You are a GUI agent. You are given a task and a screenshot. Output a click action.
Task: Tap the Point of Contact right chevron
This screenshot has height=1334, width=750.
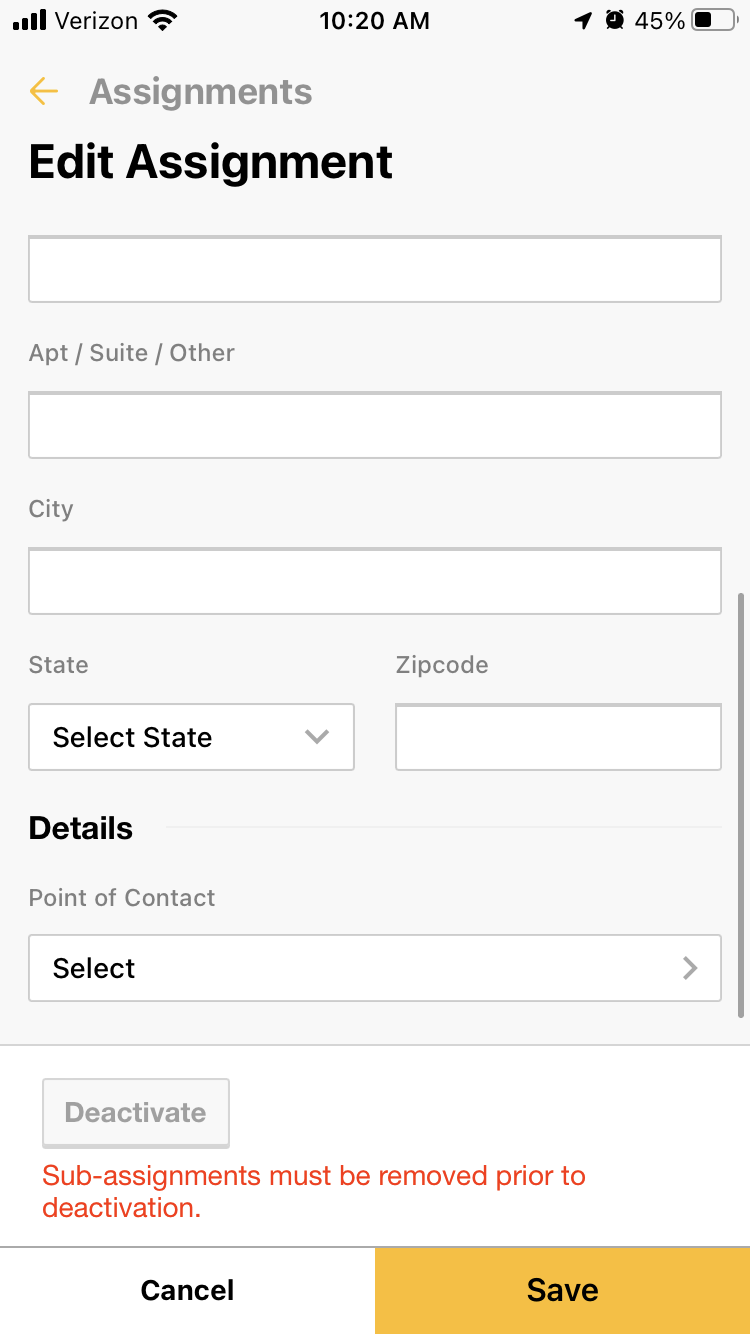(x=690, y=968)
